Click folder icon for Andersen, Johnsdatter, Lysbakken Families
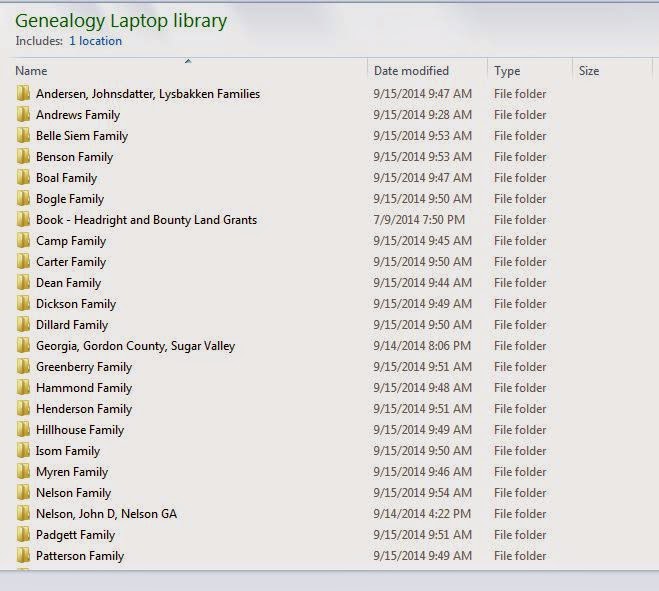The width and height of the screenshot is (659, 591). pyautogui.click(x=24, y=93)
